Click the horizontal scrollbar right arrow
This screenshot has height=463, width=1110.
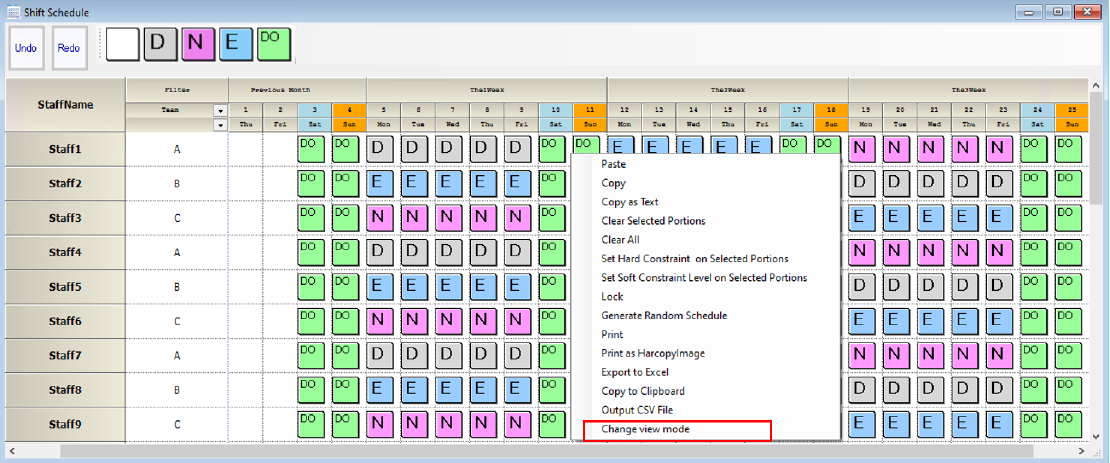pos(1081,450)
